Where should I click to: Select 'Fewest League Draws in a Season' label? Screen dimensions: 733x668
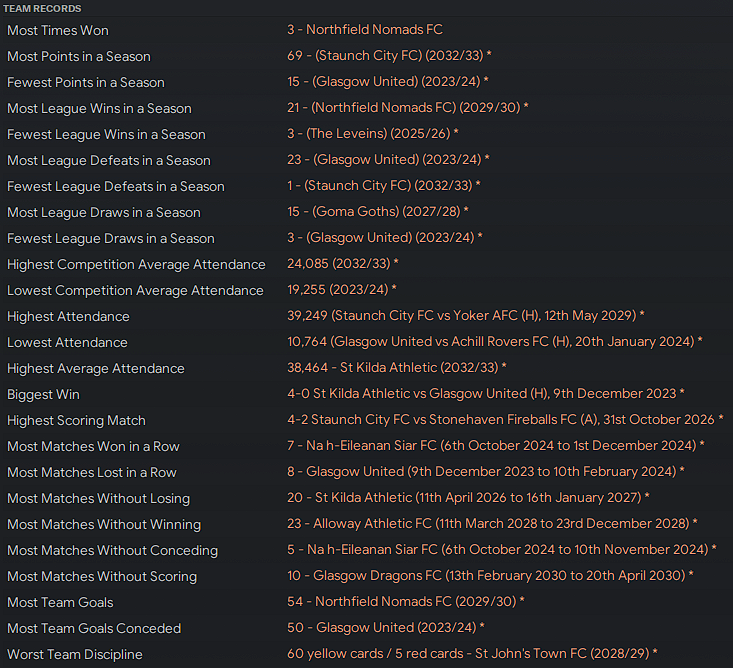(x=111, y=238)
